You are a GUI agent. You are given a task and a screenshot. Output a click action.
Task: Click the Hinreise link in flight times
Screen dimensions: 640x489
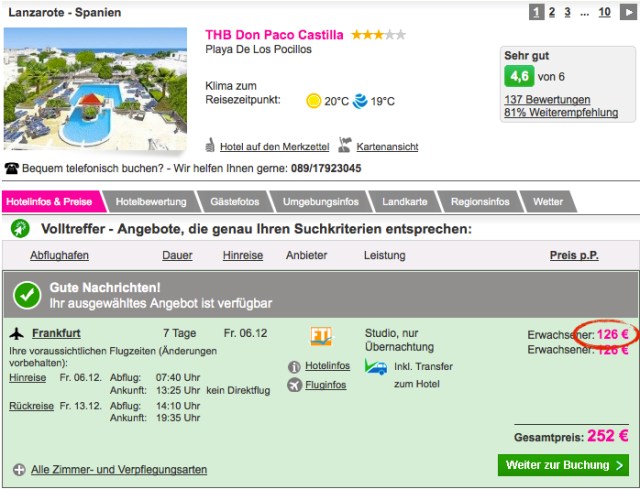click(27, 378)
